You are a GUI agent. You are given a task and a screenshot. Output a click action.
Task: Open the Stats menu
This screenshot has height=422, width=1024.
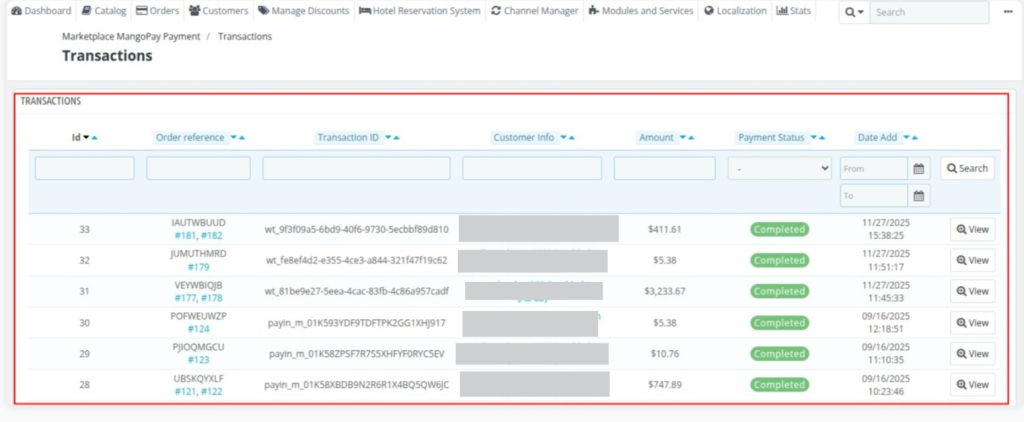793,11
